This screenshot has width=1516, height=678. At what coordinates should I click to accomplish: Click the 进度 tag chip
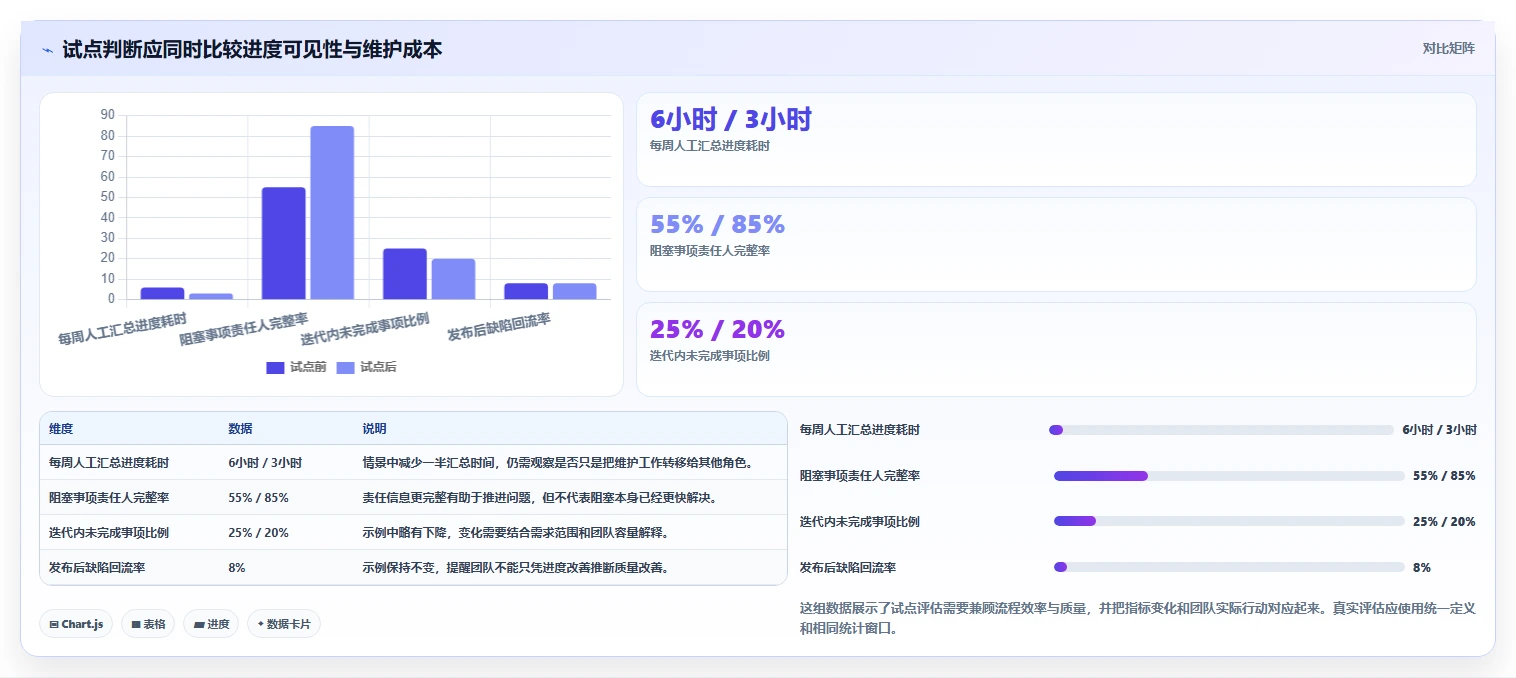click(x=211, y=624)
